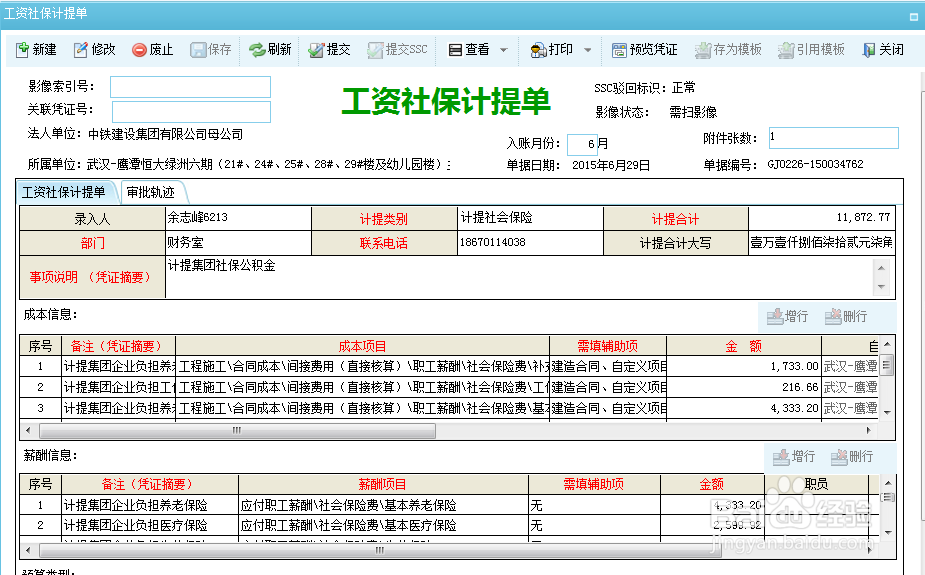Click the 附件张数 input field
This screenshot has width=925, height=575.
[x=834, y=137]
